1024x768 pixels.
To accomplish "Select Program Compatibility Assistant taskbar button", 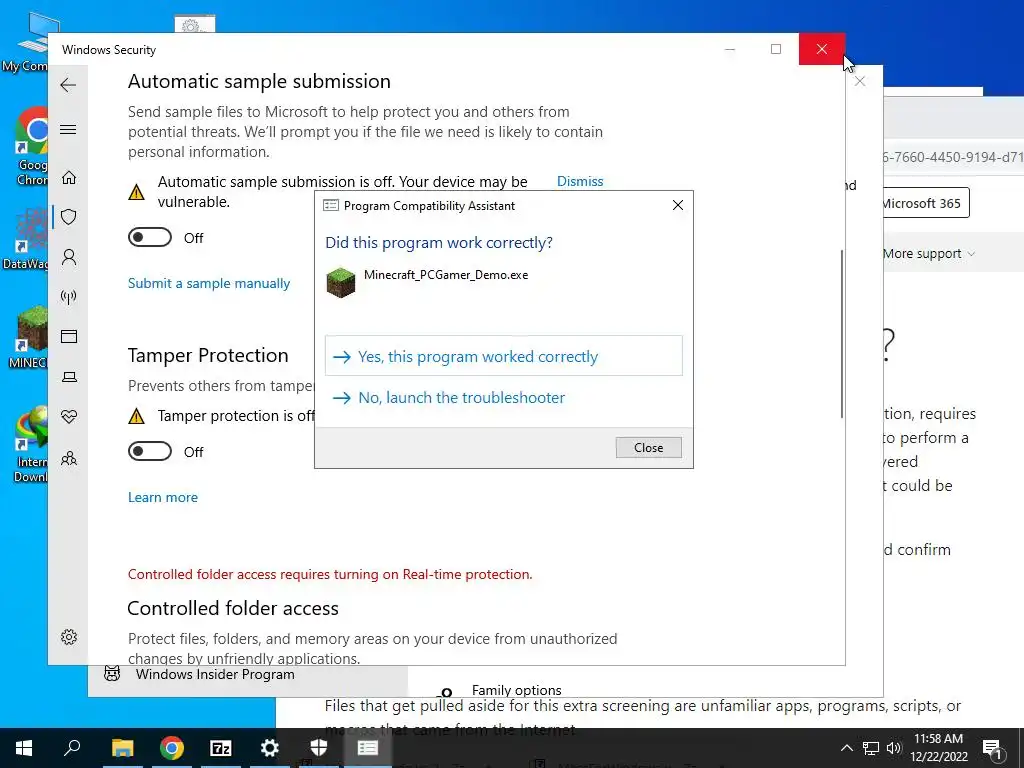I will (x=368, y=748).
